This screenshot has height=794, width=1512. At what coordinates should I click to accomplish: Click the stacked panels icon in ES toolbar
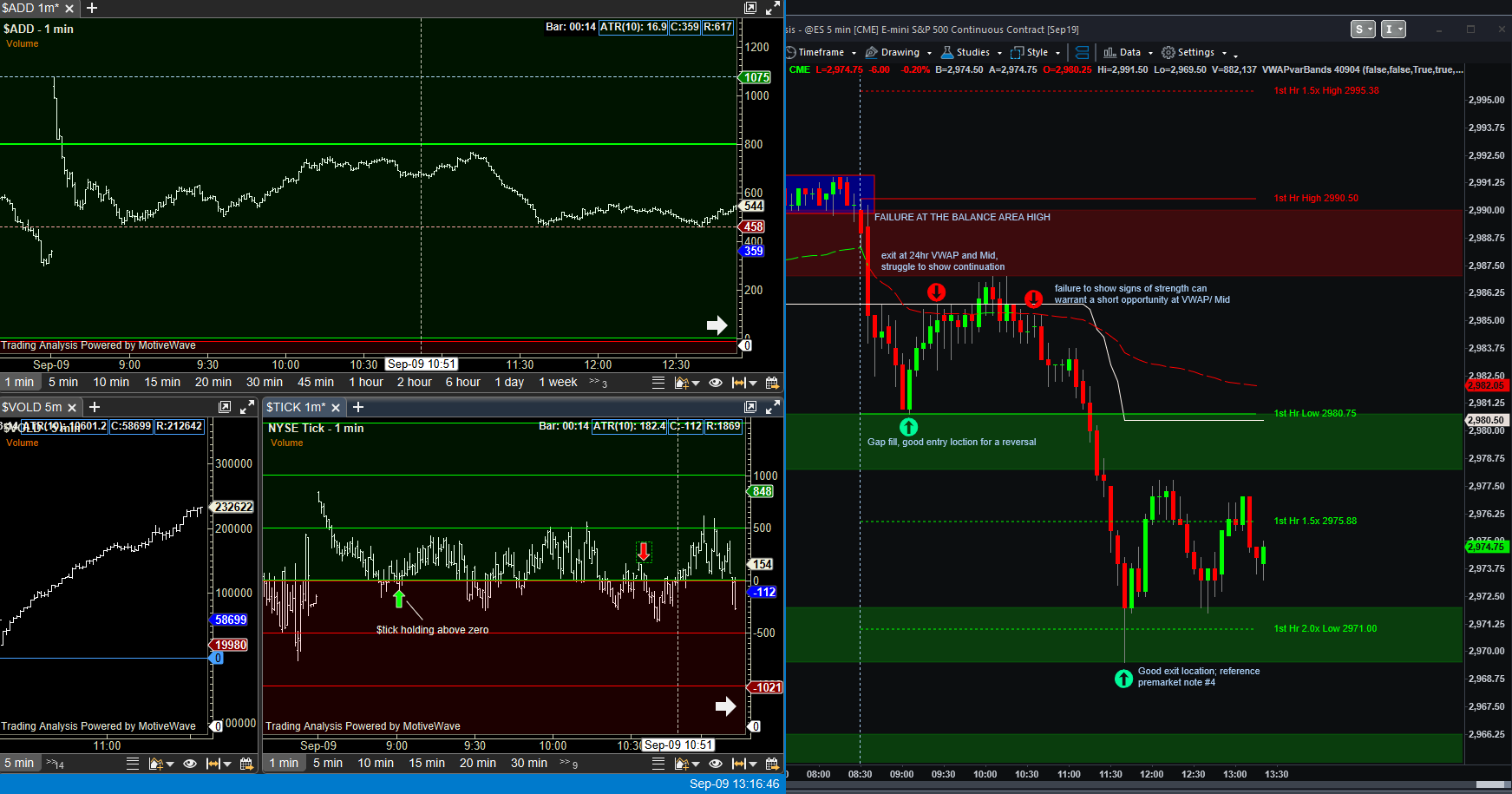(x=1082, y=52)
